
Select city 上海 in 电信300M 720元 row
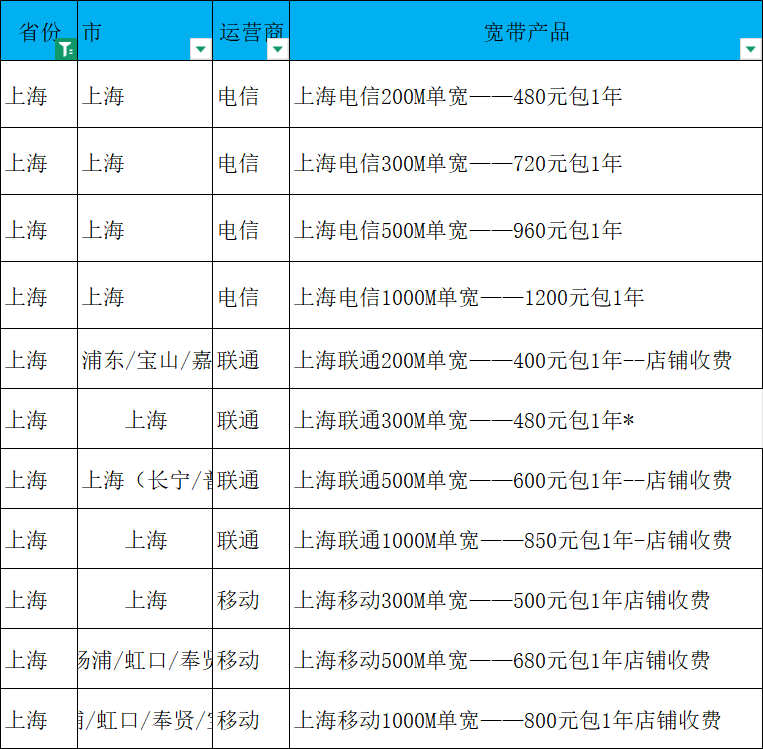(103, 163)
